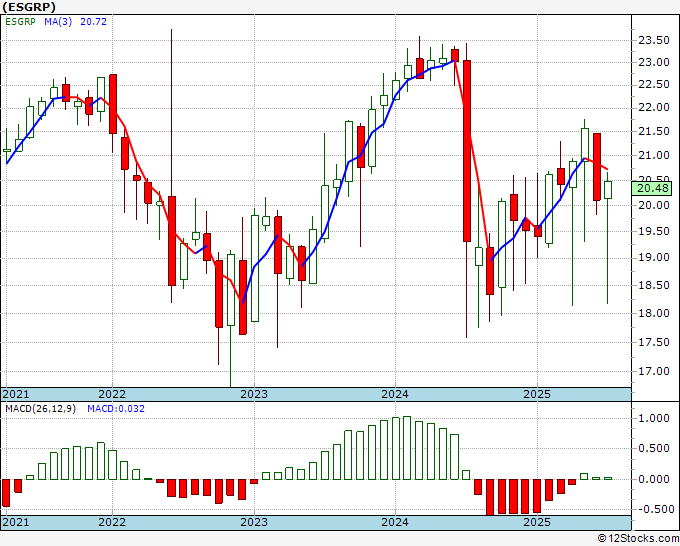The image size is (680, 546).
Task: Click 2021 on the MACD timeline
Action: click(x=16, y=522)
